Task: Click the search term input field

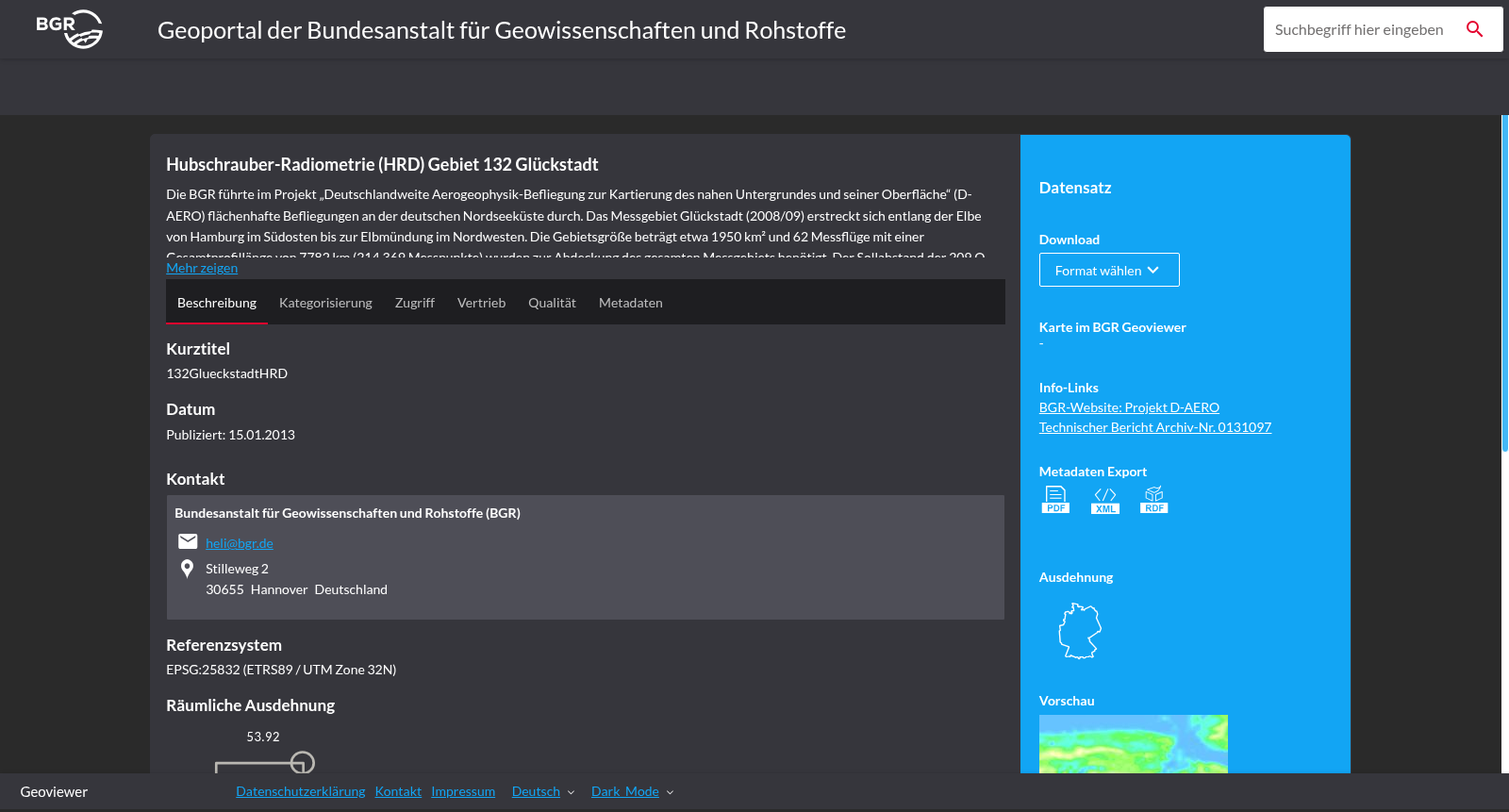Action: pyautogui.click(x=1359, y=29)
